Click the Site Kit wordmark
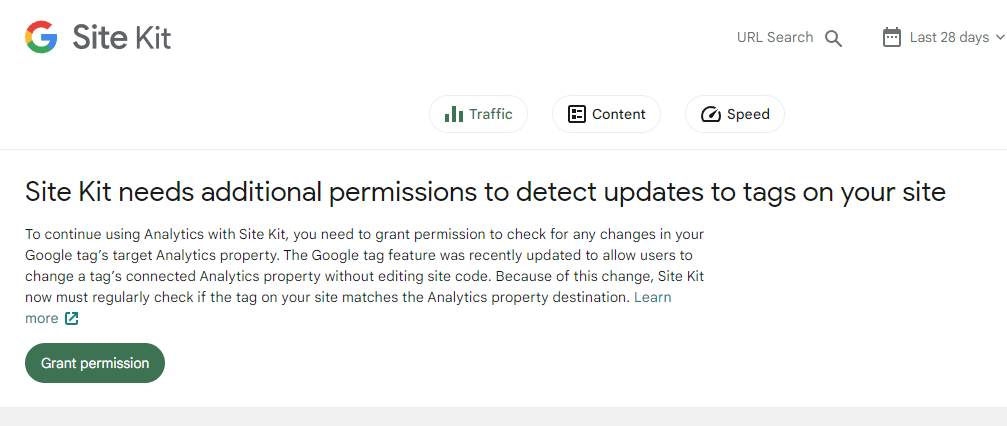 122,38
